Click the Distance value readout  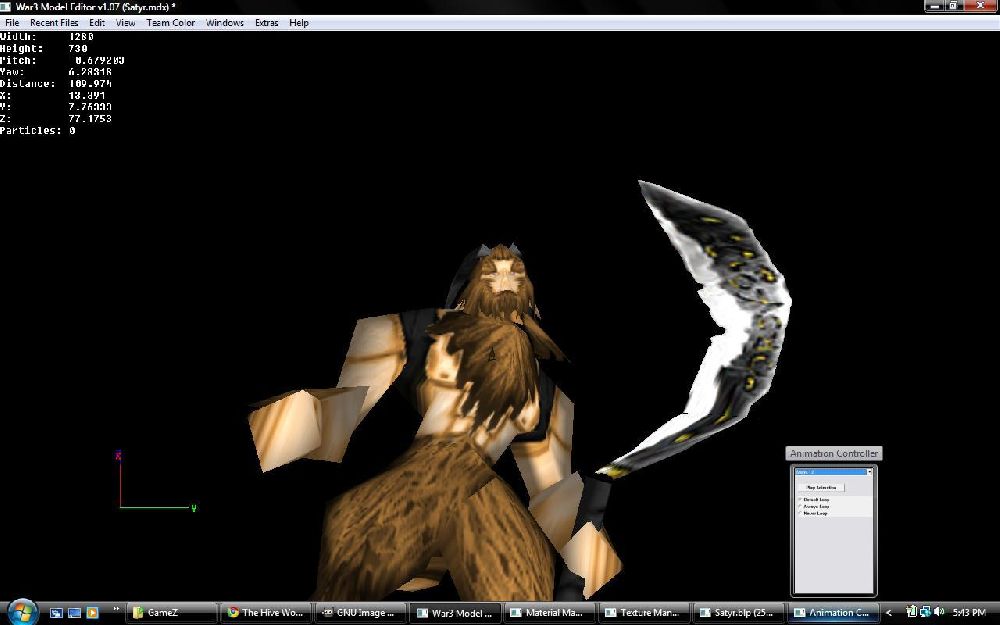tap(90, 84)
